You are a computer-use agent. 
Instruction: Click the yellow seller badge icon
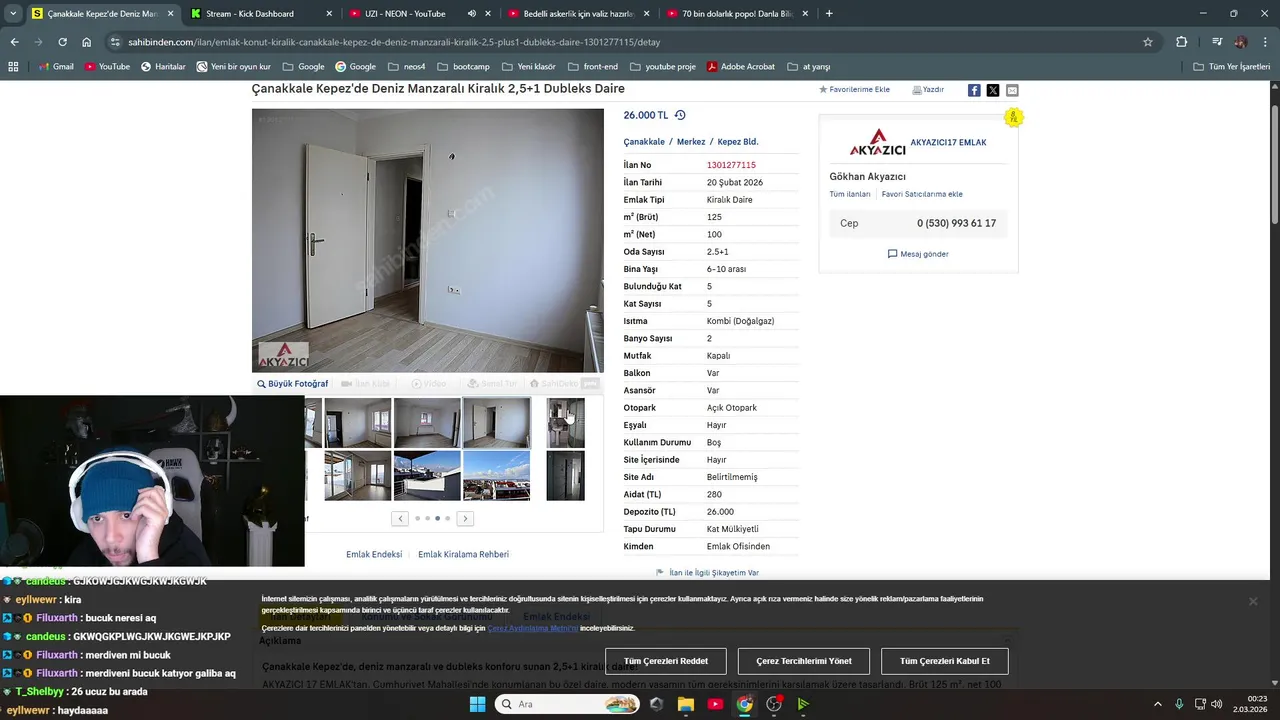pyautogui.click(x=1013, y=117)
